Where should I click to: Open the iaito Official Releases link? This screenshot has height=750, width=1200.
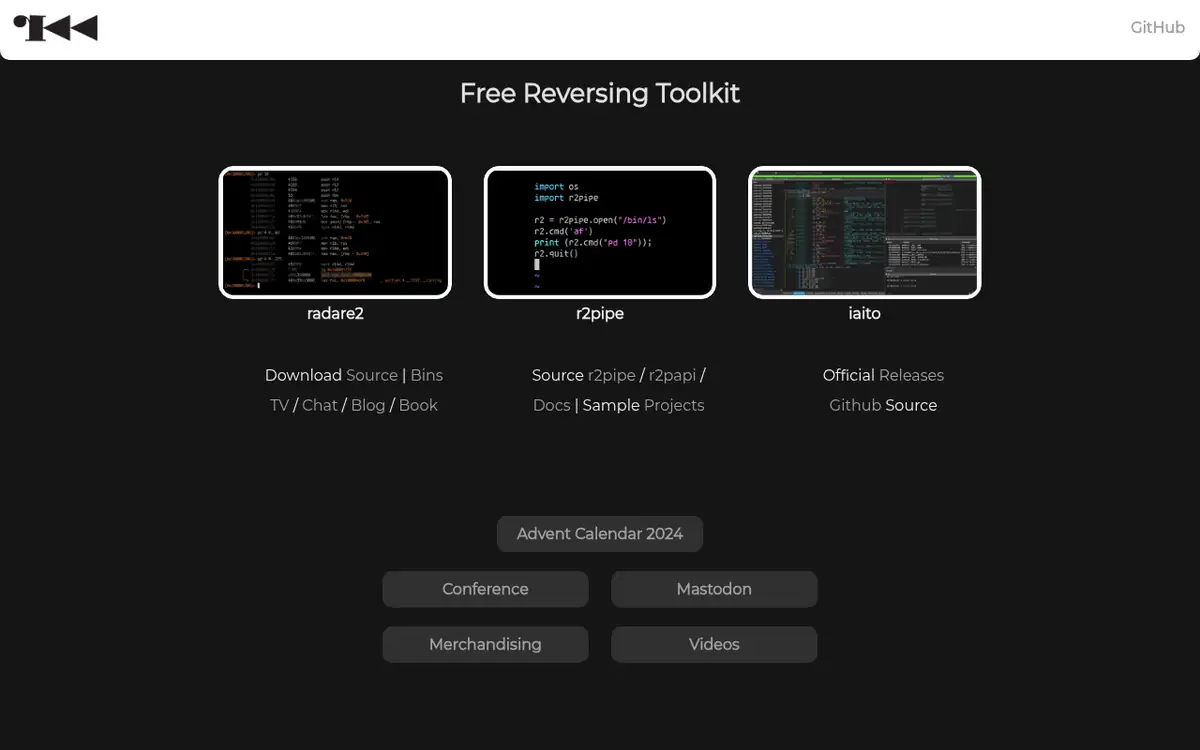[x=911, y=375]
